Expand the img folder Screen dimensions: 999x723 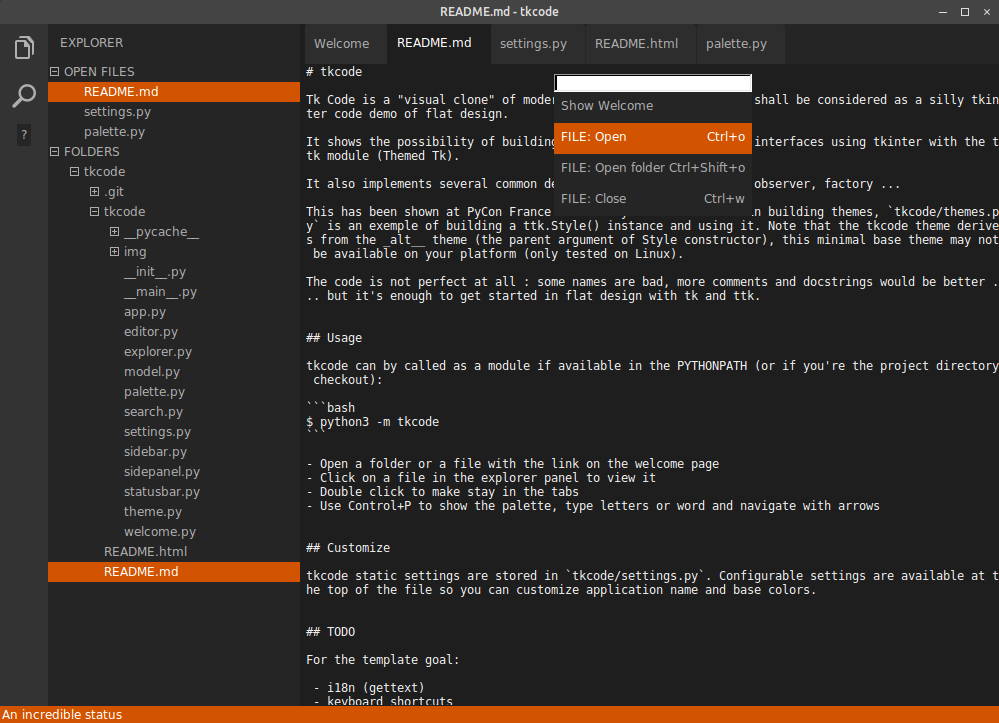(114, 252)
